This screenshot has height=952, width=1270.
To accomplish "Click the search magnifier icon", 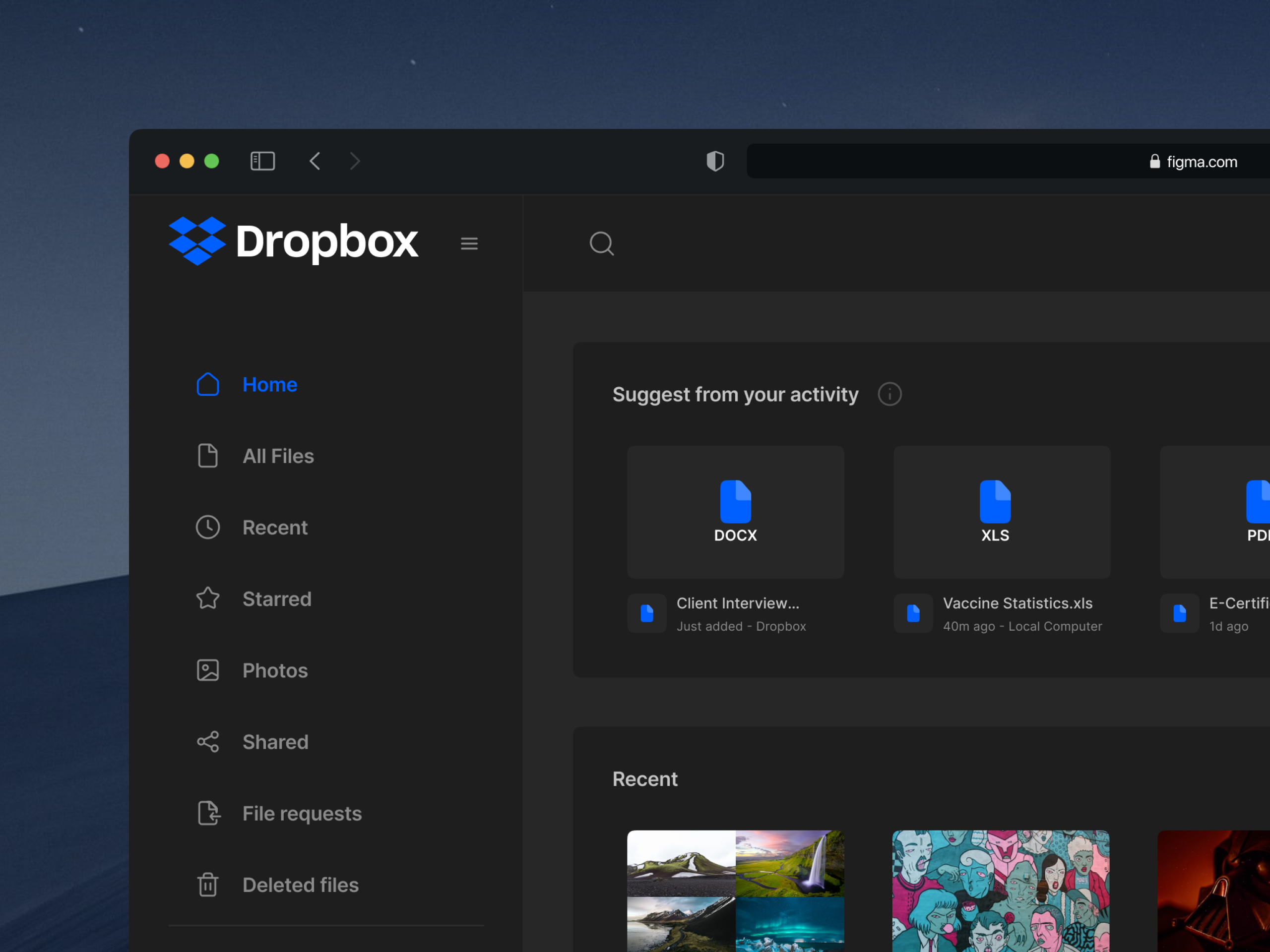I will pyautogui.click(x=601, y=243).
